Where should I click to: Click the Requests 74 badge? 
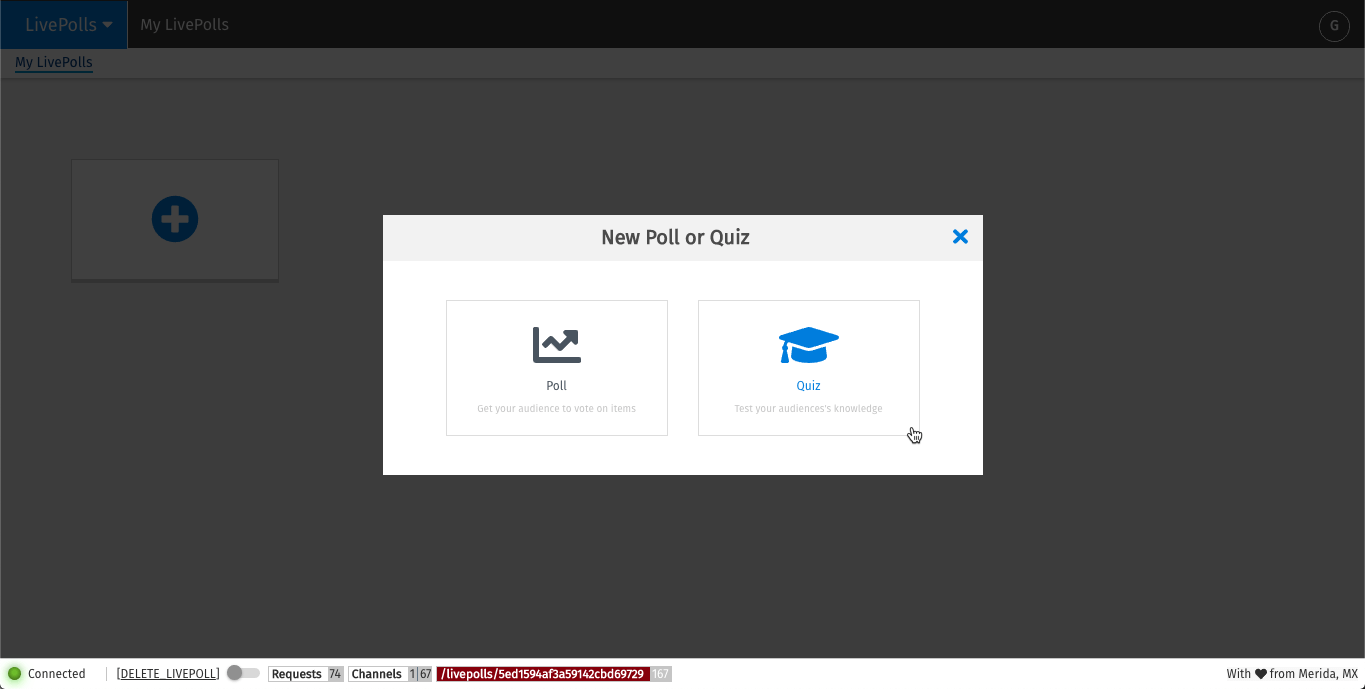(306, 674)
